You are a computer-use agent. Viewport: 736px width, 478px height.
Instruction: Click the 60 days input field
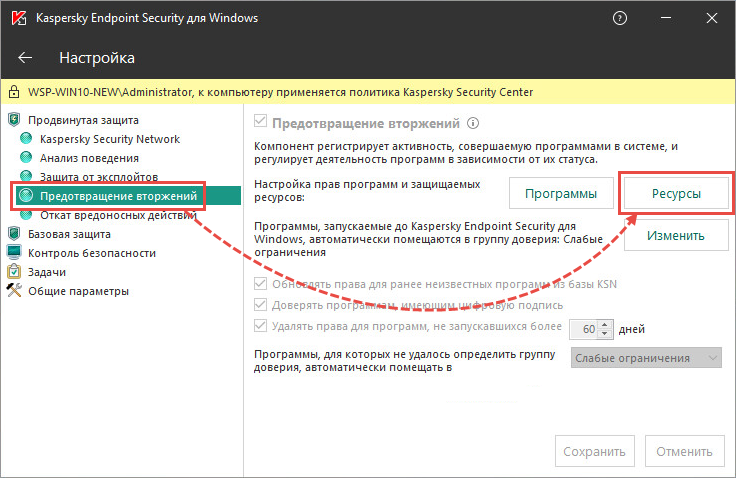(584, 329)
